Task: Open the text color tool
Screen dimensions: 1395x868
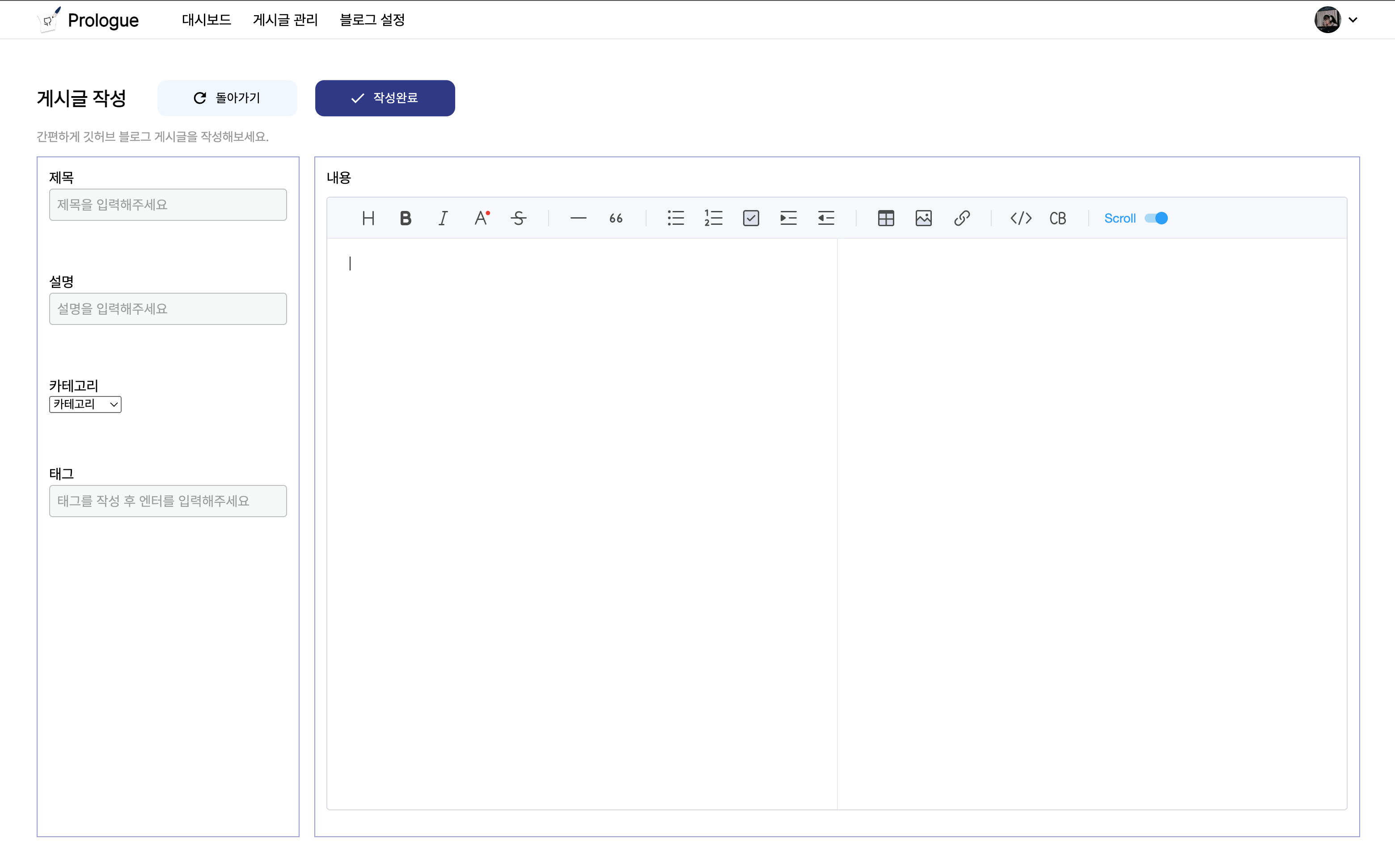Action: tap(481, 218)
